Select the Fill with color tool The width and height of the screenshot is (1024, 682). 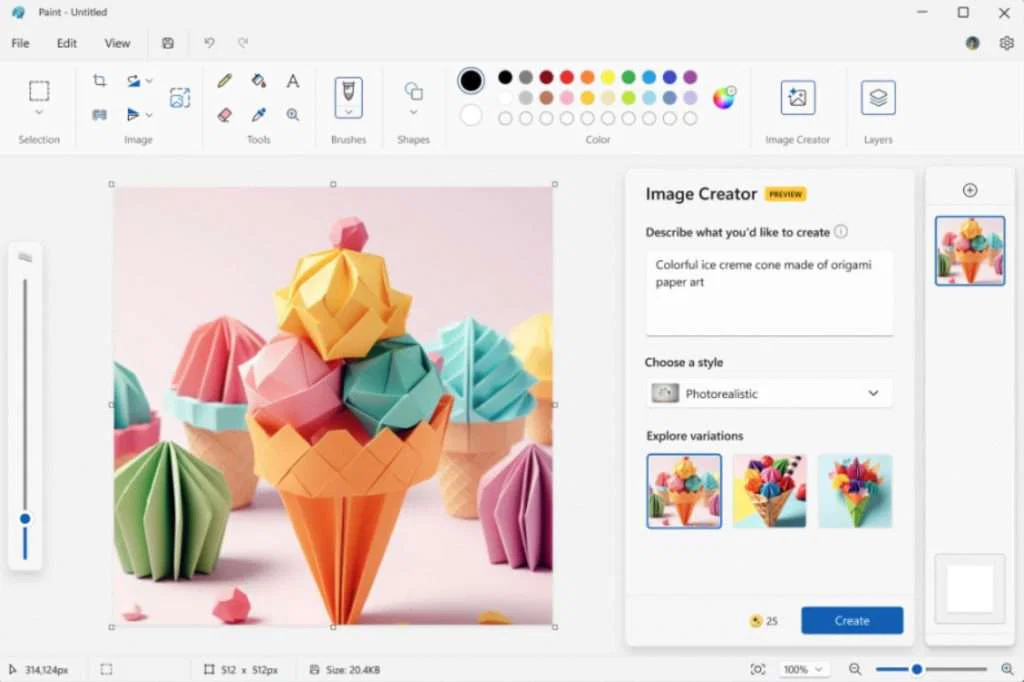[257, 80]
